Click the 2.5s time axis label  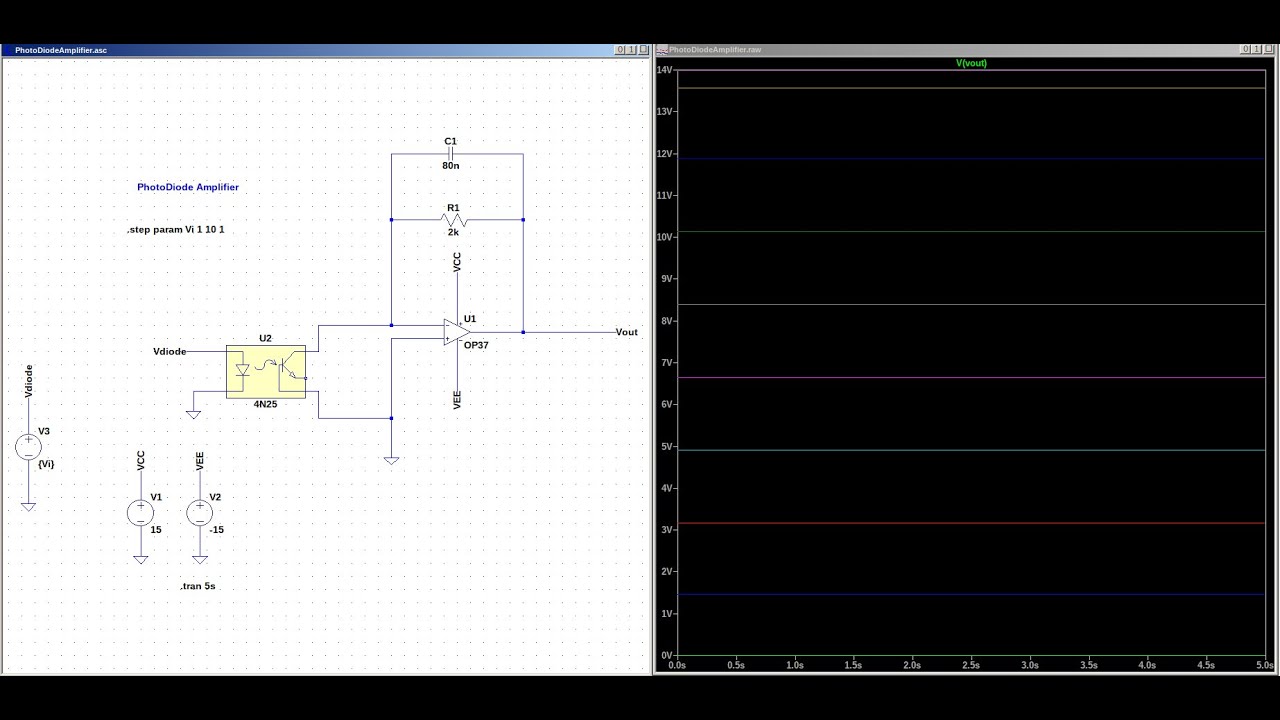(x=970, y=665)
